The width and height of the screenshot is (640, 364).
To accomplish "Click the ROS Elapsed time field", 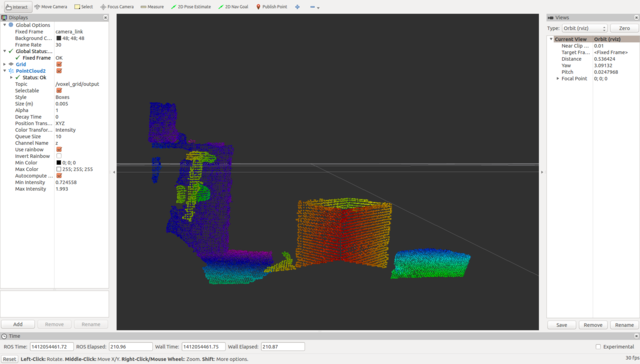I will point(131,346).
